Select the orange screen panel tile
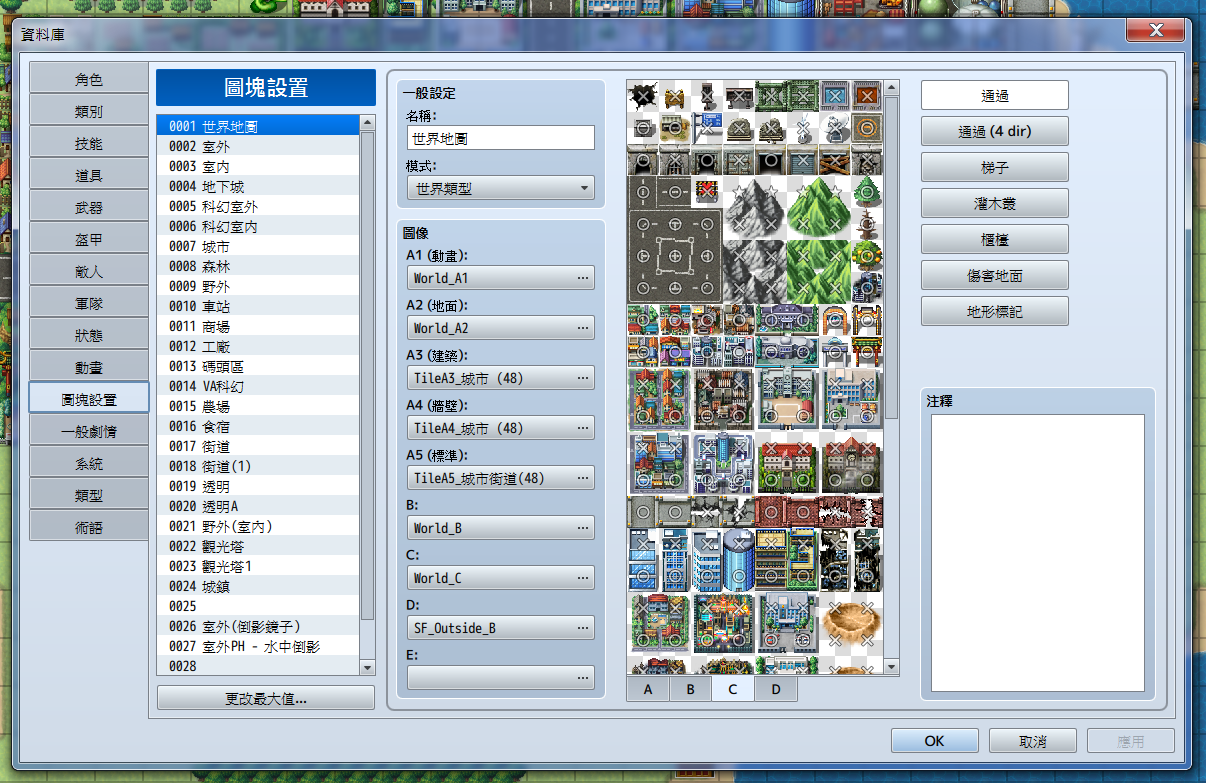Image resolution: width=1206 pixels, height=783 pixels. [x=867, y=96]
